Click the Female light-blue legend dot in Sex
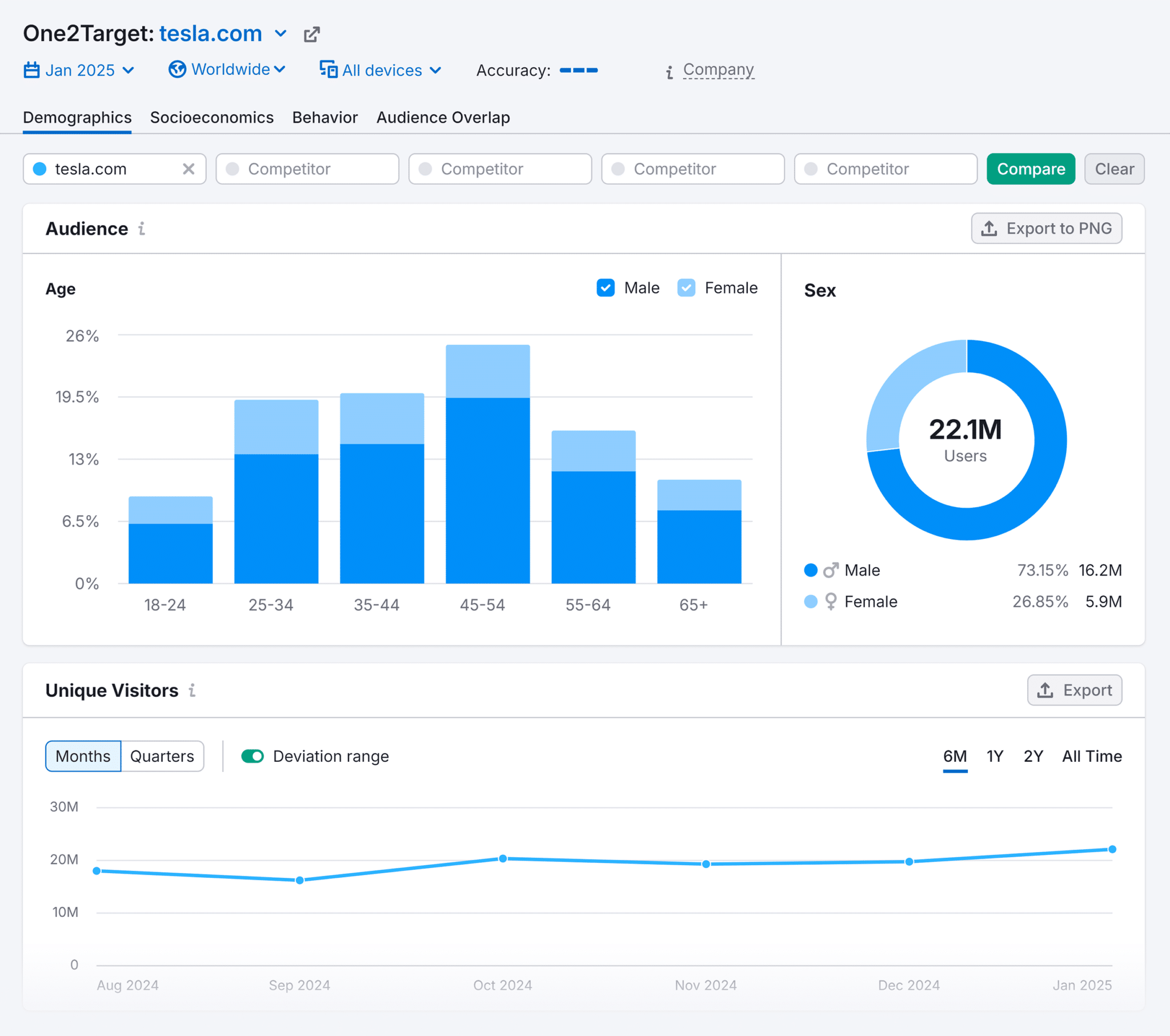 click(x=811, y=601)
